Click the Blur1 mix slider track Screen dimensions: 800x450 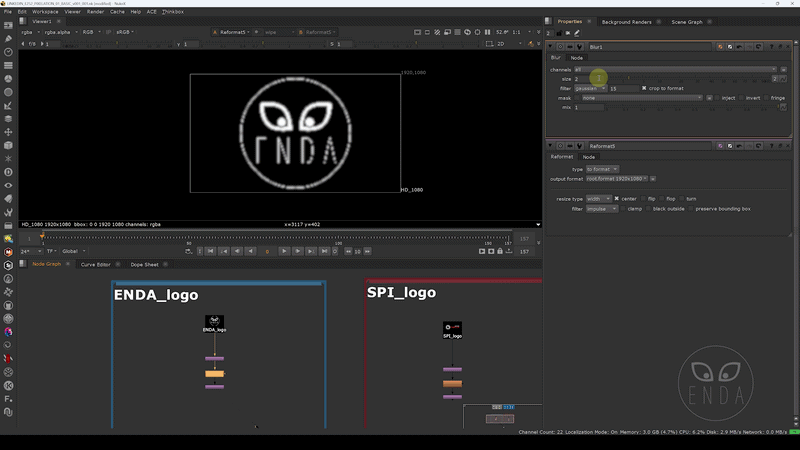pos(693,107)
